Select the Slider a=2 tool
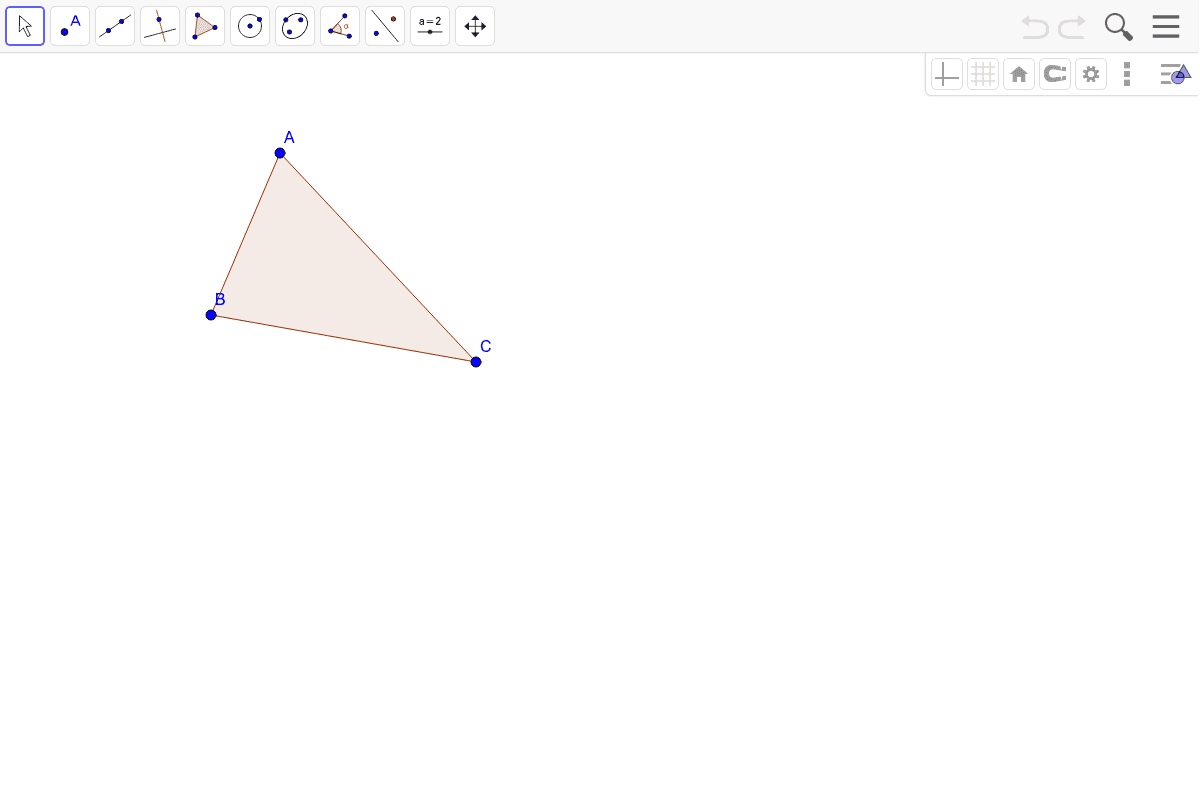The height and width of the screenshot is (800, 1200). [x=430, y=26]
